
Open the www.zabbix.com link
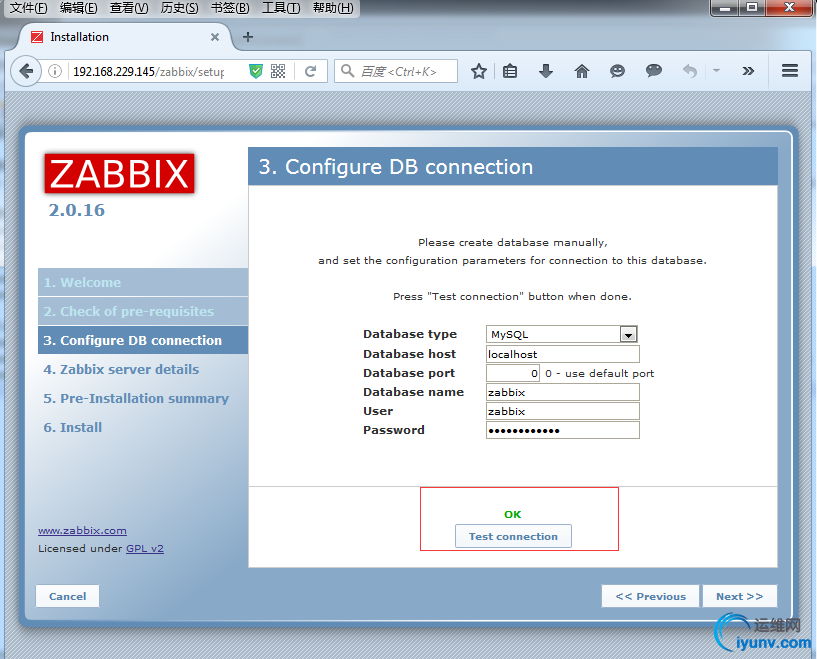[82, 530]
